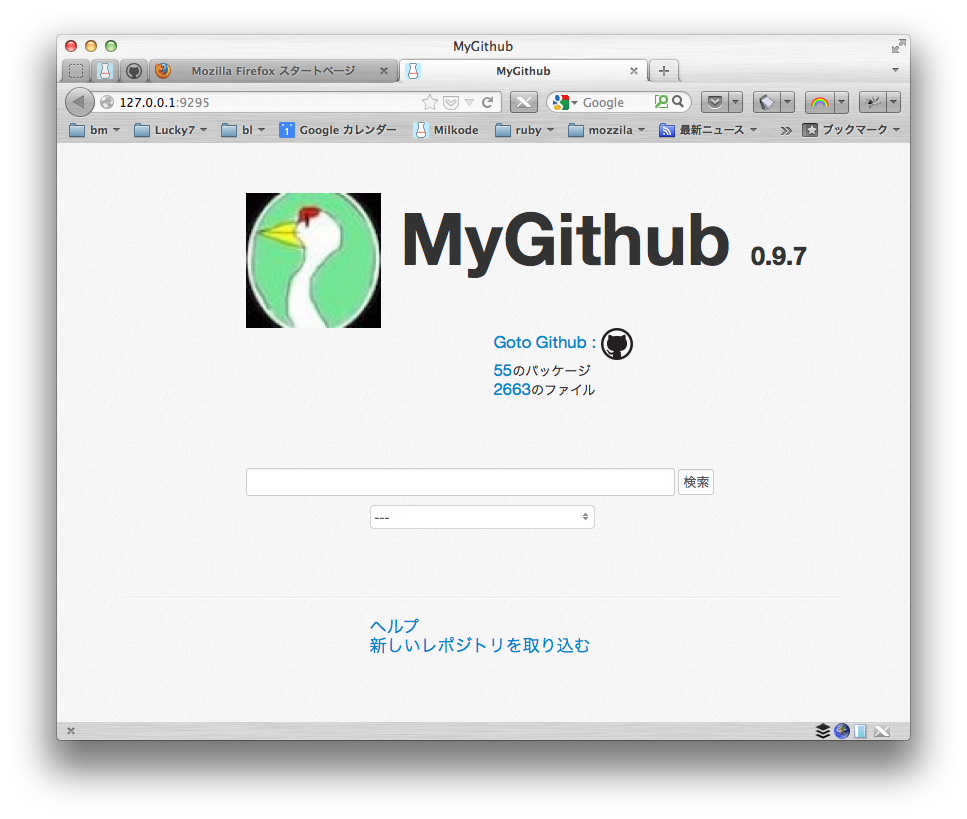The height and width of the screenshot is (819, 967).
Task: Click the GitHub octocat icon beside Goto Github
Action: pos(617,344)
